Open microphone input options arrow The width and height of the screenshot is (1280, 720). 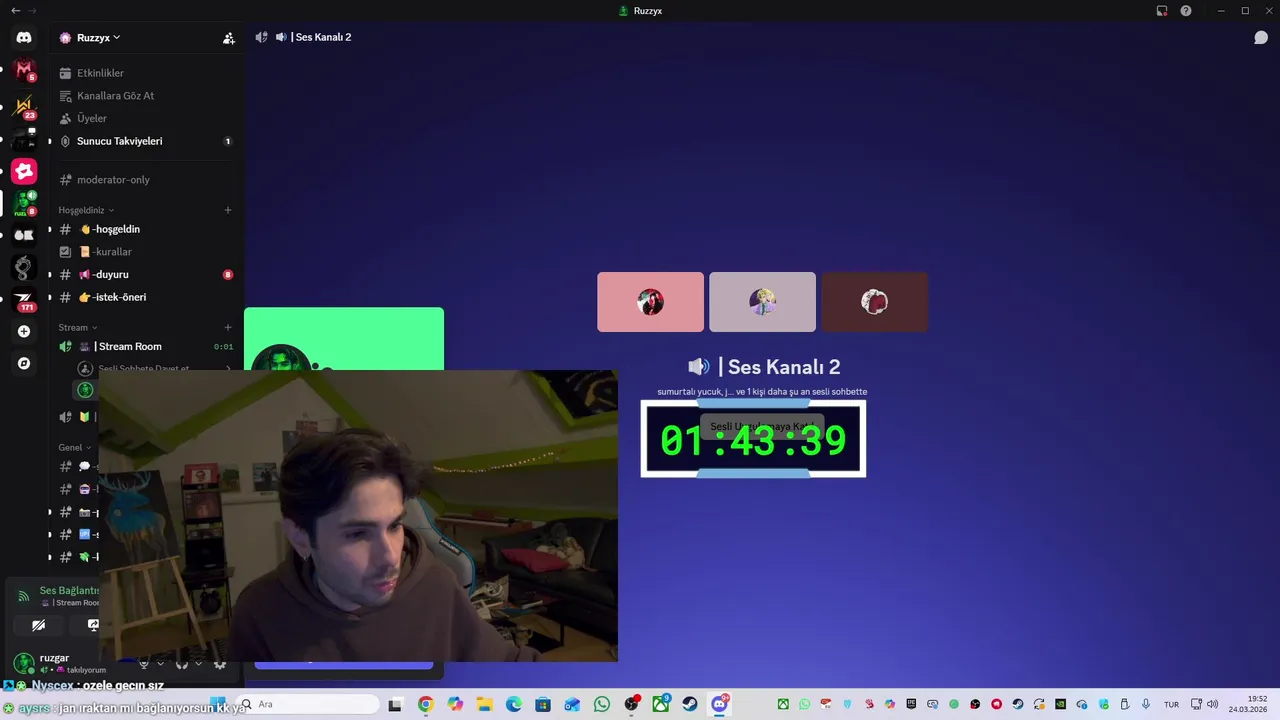point(160,663)
